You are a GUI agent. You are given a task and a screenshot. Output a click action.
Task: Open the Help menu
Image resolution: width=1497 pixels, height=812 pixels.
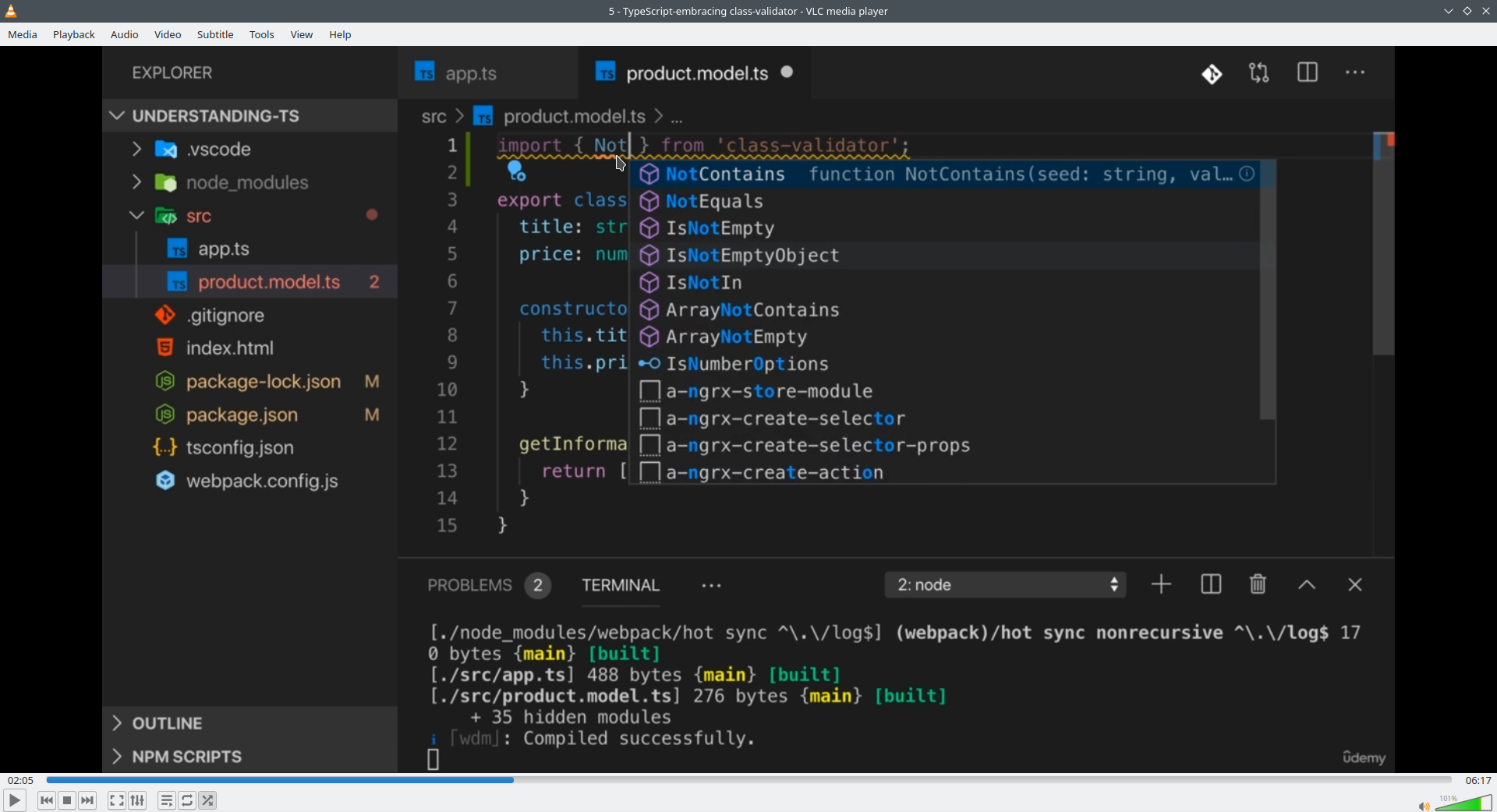[341, 35]
